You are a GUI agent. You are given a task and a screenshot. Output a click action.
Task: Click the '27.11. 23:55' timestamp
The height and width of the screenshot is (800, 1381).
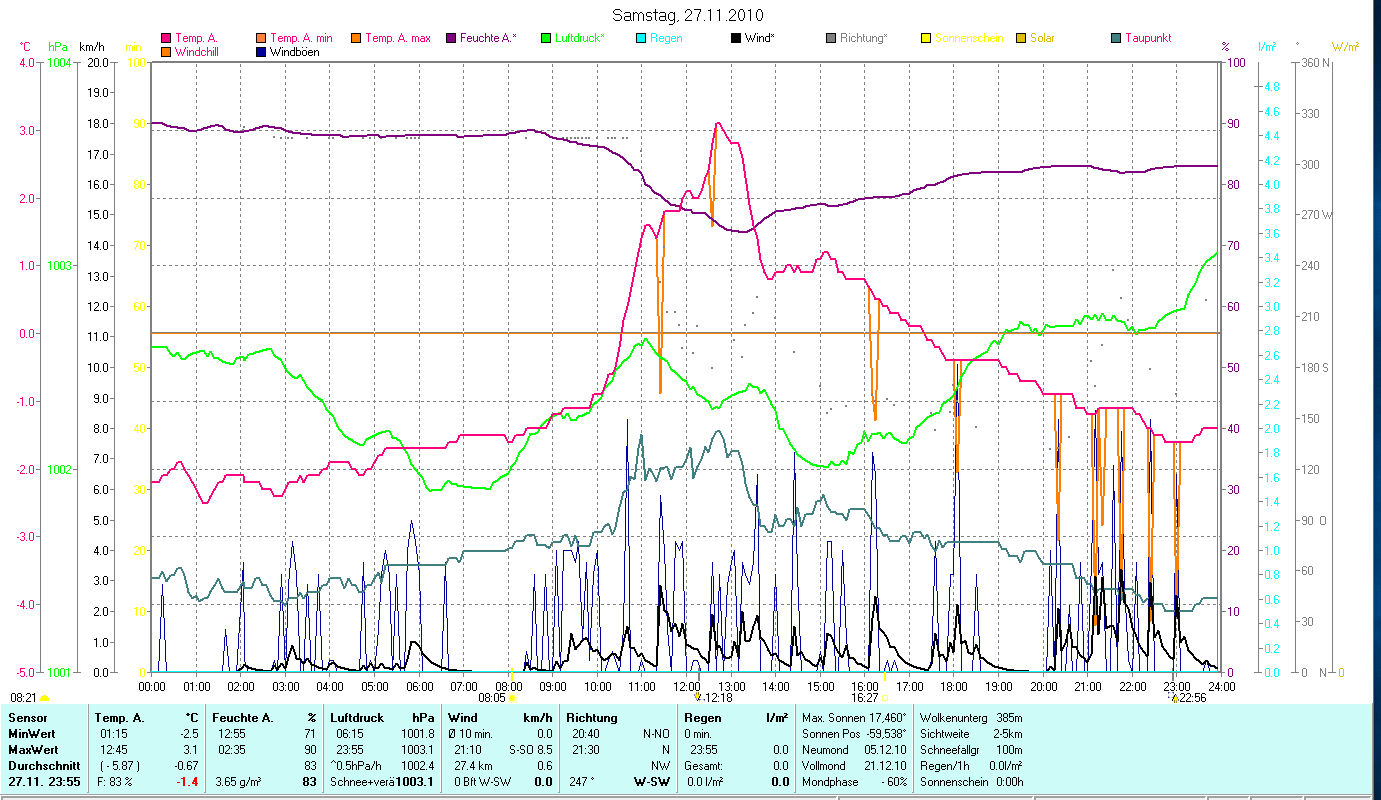click(43, 782)
